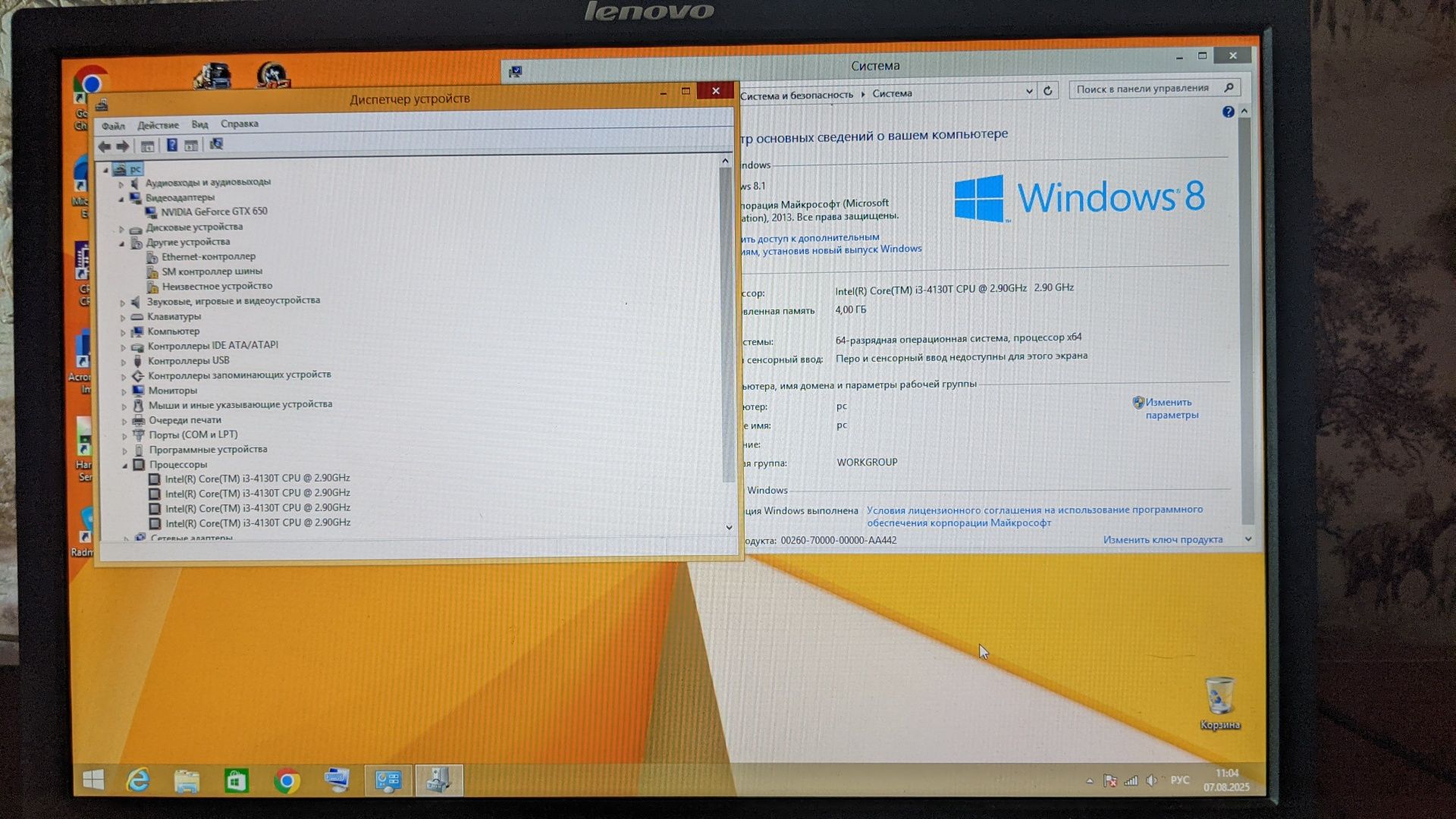
Task: Select Контроллеры запоминающих устройств row
Action: coord(240,375)
